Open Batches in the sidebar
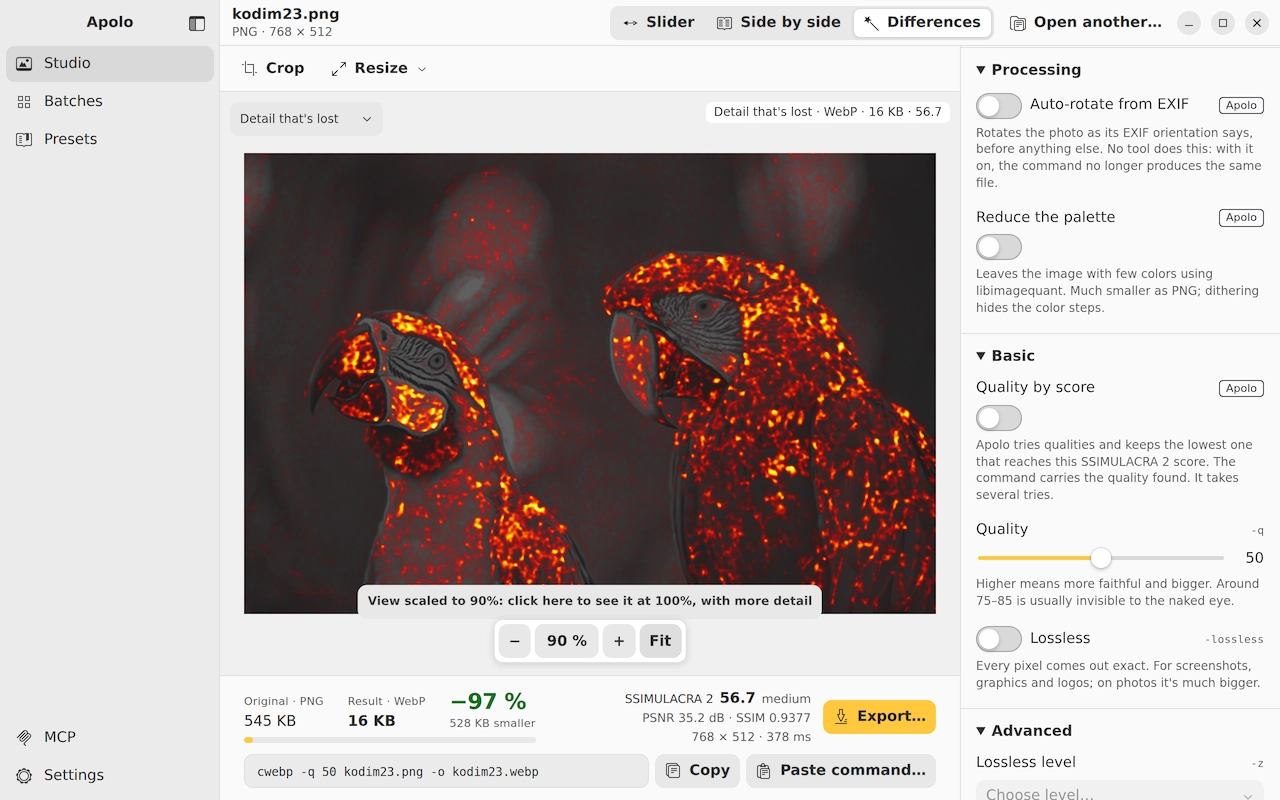The image size is (1280, 800). coord(110,101)
